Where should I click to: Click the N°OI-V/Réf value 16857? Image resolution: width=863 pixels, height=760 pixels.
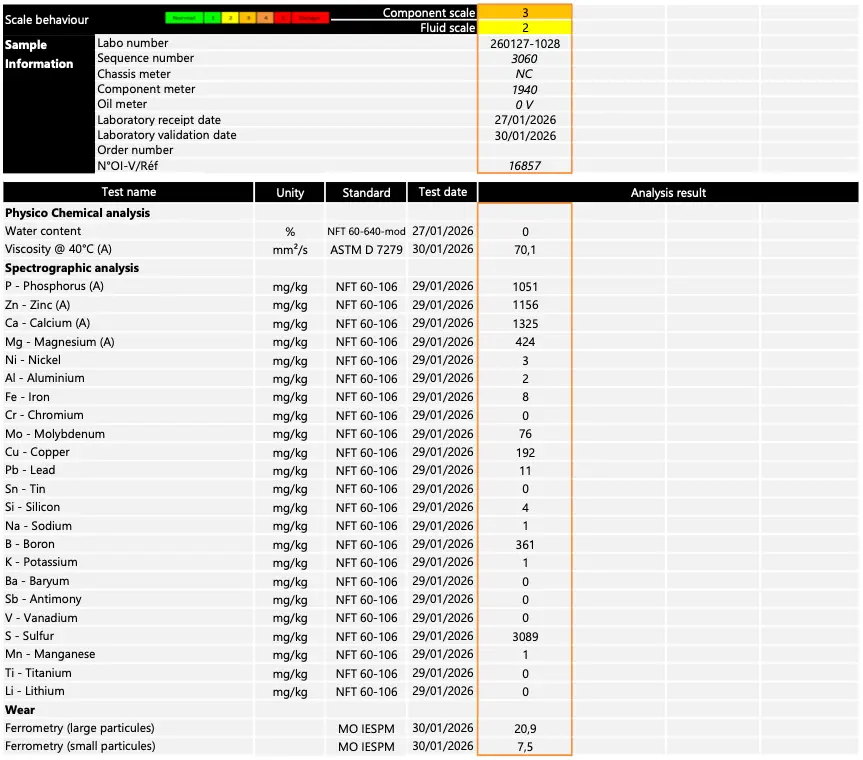[x=525, y=166]
